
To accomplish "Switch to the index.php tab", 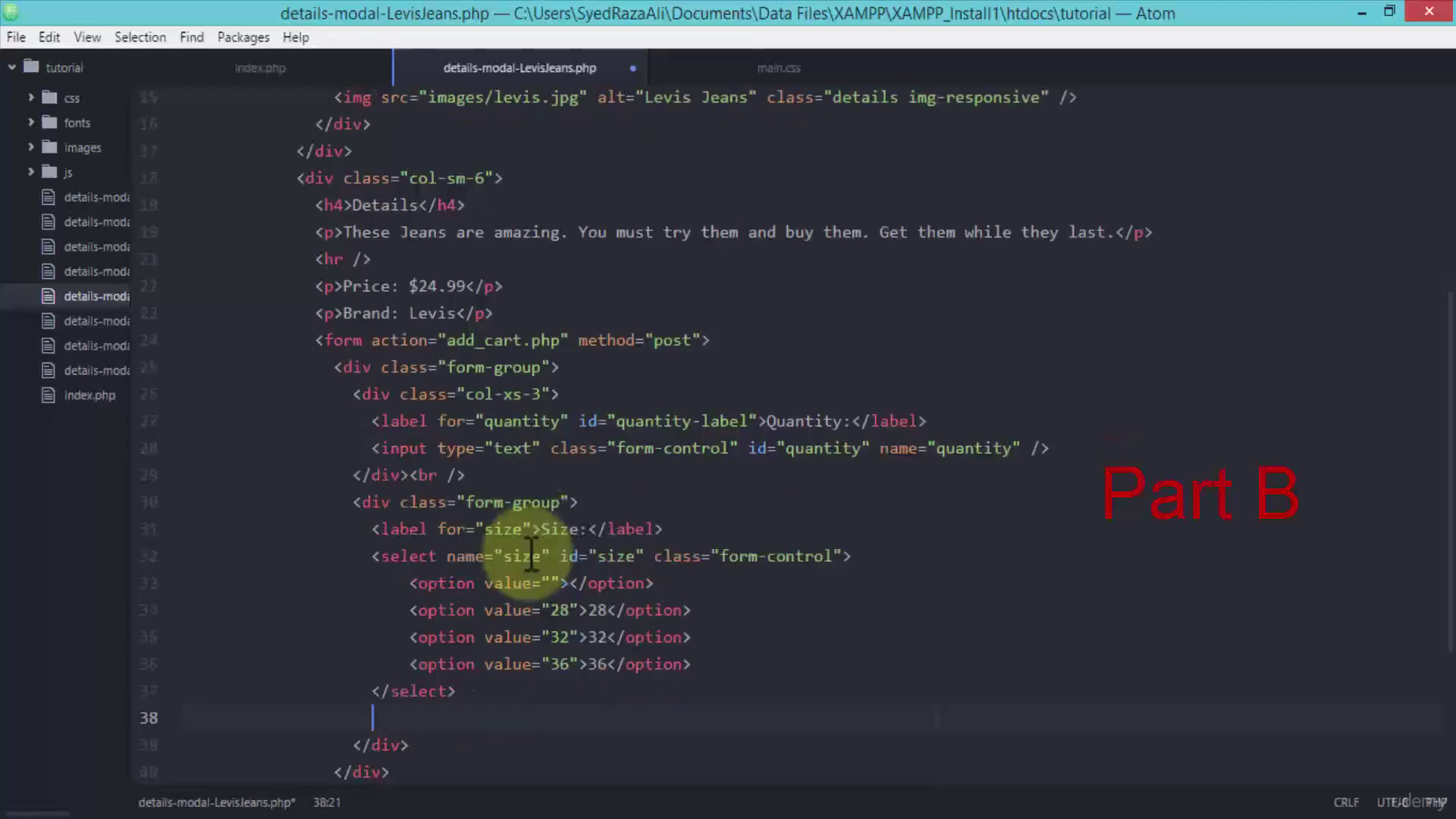I will [x=260, y=68].
